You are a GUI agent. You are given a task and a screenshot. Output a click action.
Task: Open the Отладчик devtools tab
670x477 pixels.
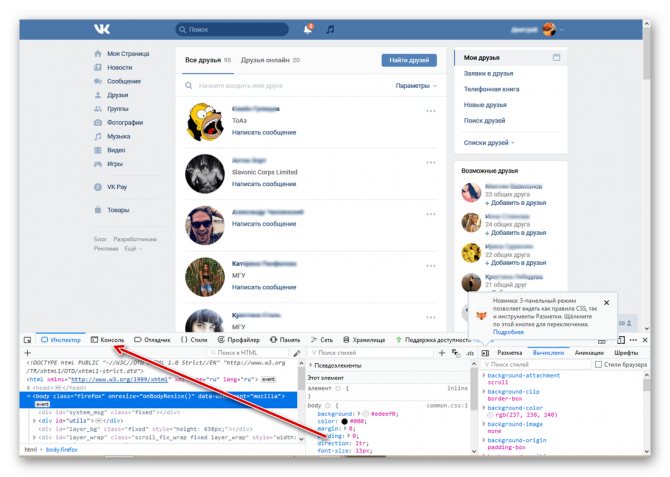152,340
